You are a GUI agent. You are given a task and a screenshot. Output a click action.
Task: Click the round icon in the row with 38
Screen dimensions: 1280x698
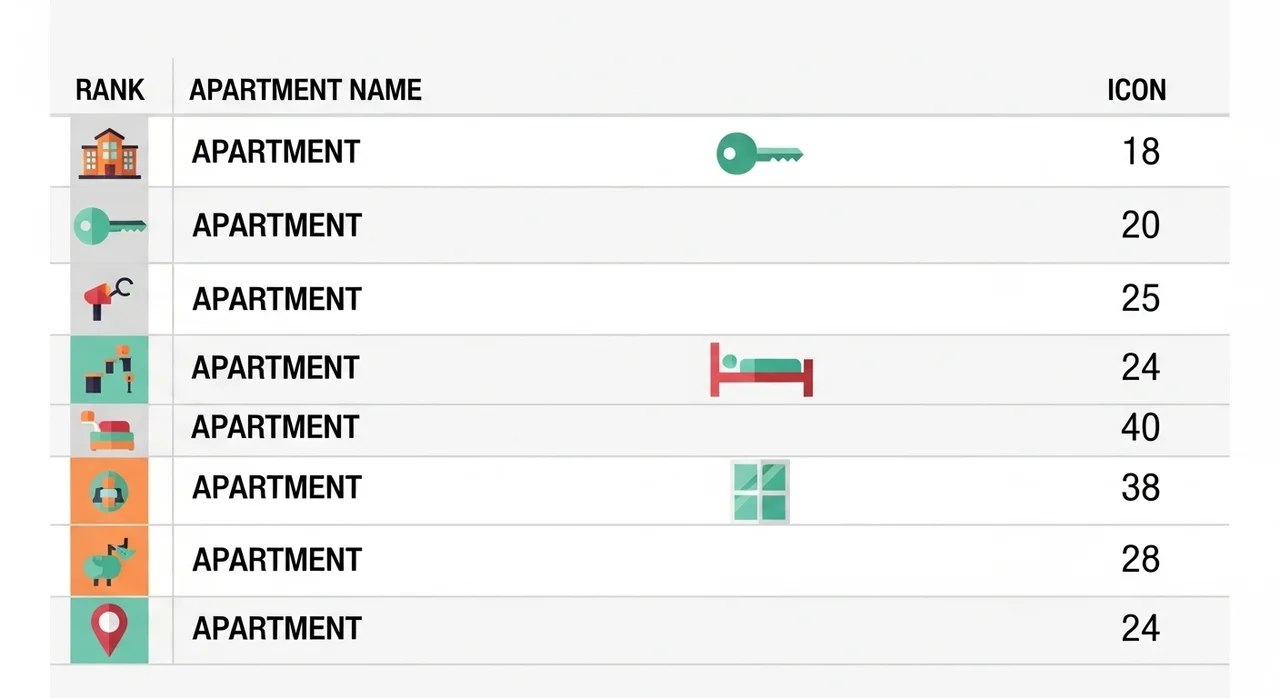tap(109, 491)
